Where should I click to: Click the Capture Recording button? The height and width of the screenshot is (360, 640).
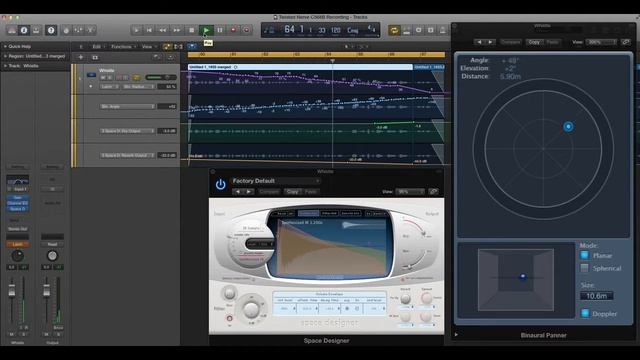coord(247,30)
